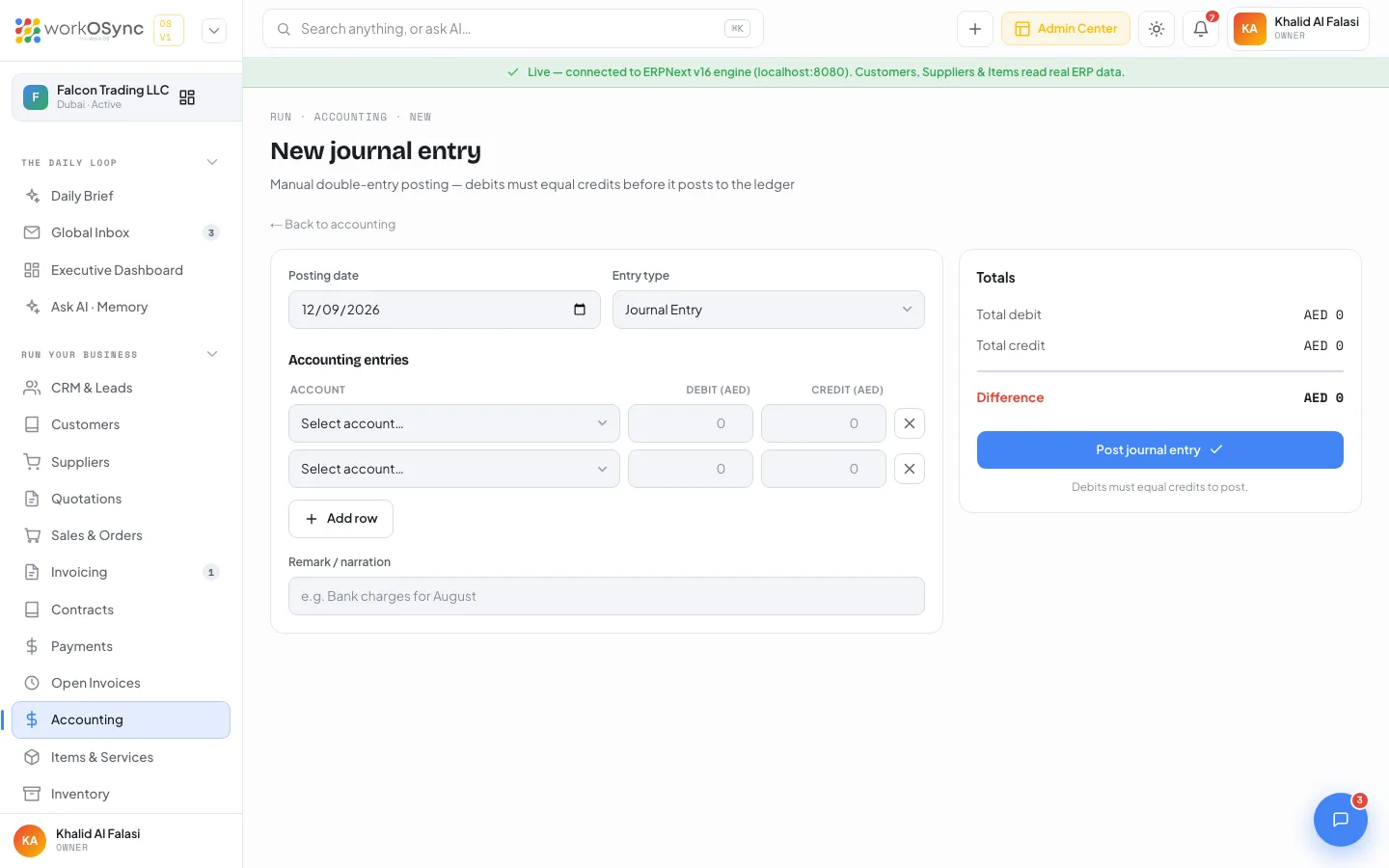The width and height of the screenshot is (1389, 868).
Task: Open Inventory in sidebar
Action: [121, 794]
